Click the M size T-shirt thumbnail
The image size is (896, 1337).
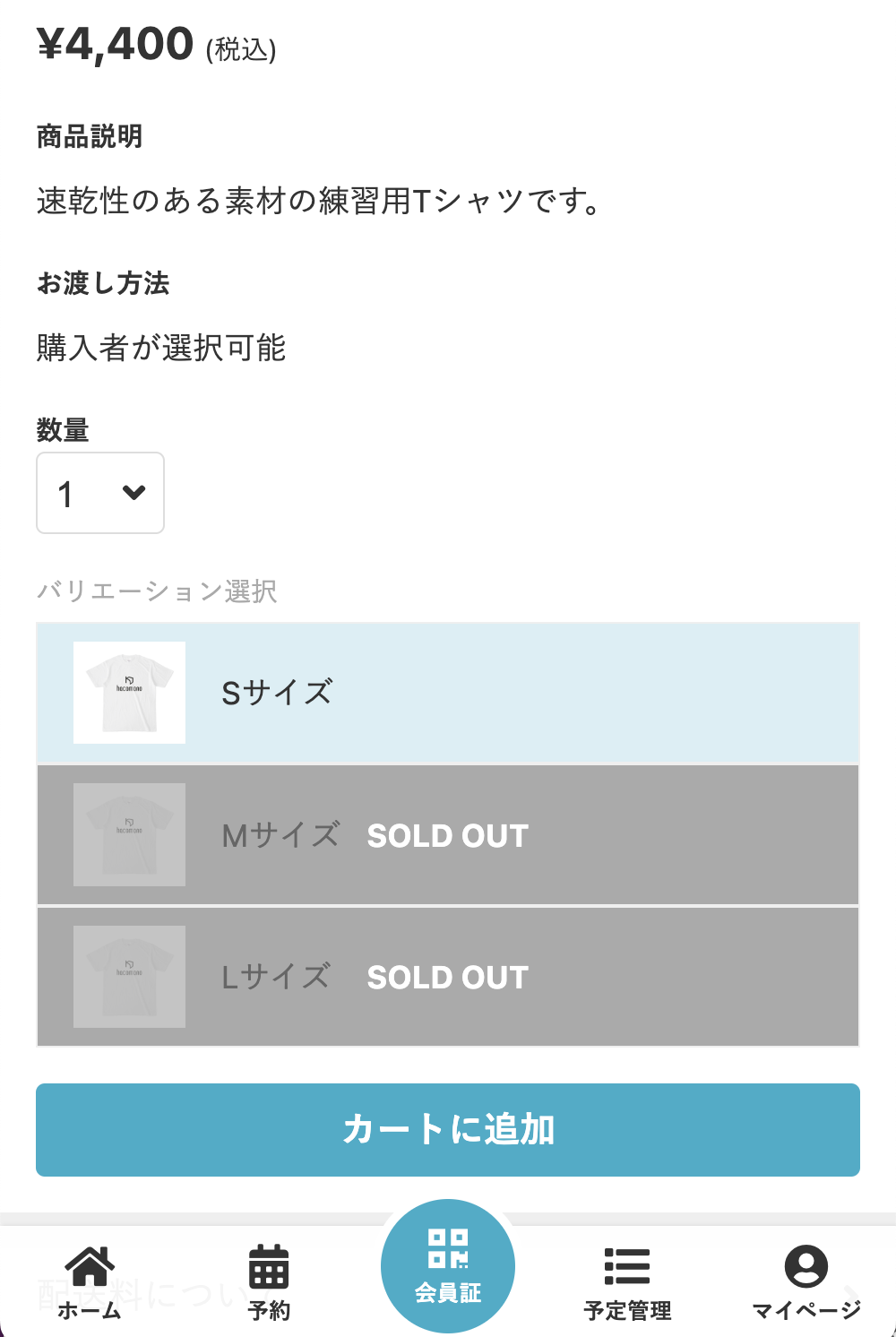(x=129, y=834)
